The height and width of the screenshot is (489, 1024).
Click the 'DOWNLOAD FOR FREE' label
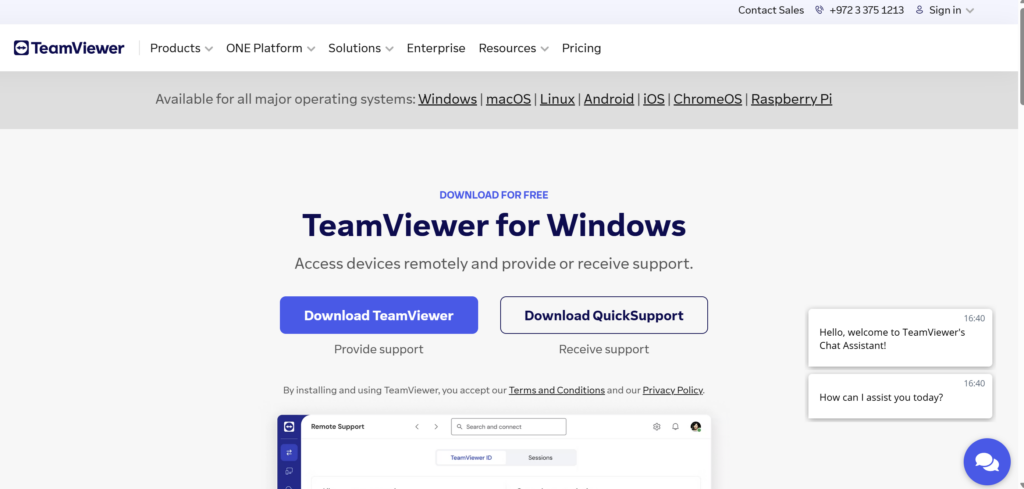tap(494, 195)
